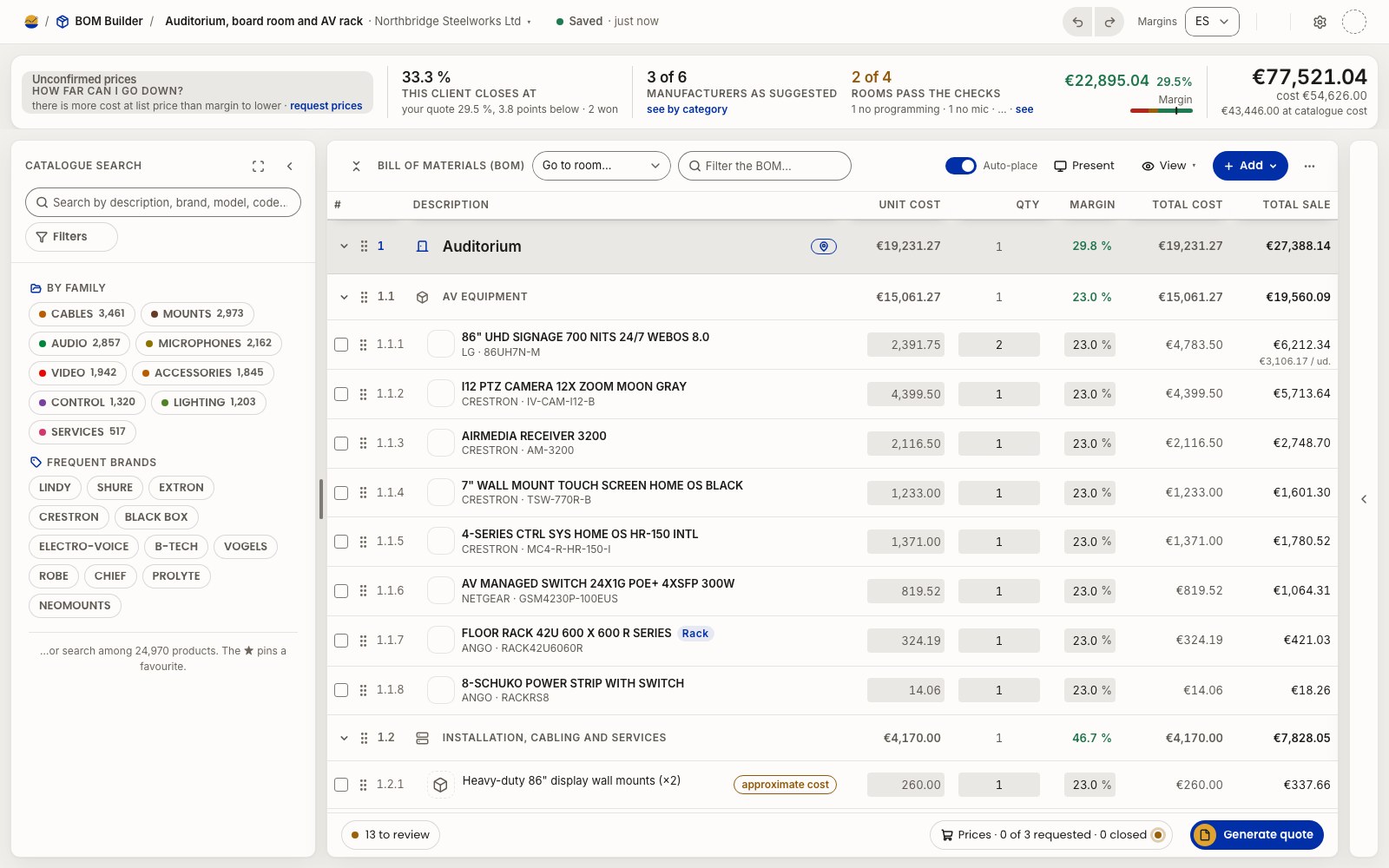Click the home logo icon
The image size is (1389, 868).
tap(31, 22)
